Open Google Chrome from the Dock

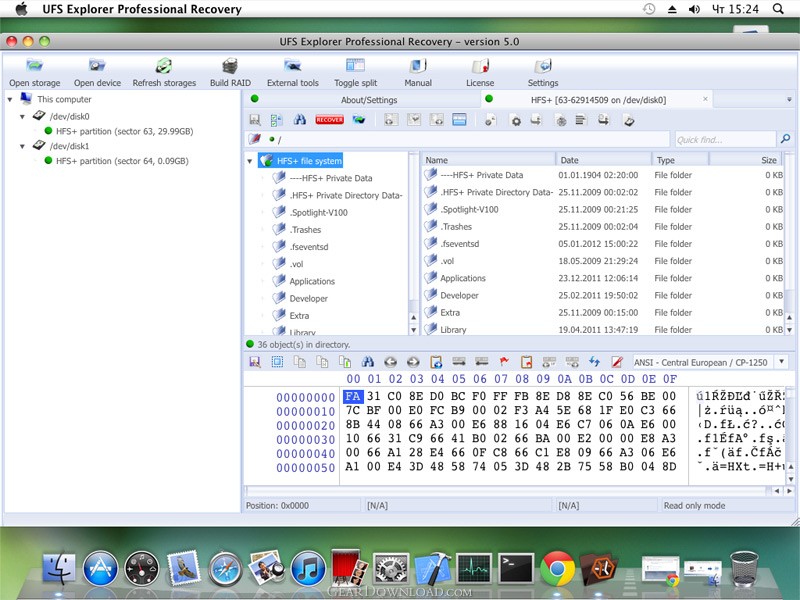pos(557,568)
